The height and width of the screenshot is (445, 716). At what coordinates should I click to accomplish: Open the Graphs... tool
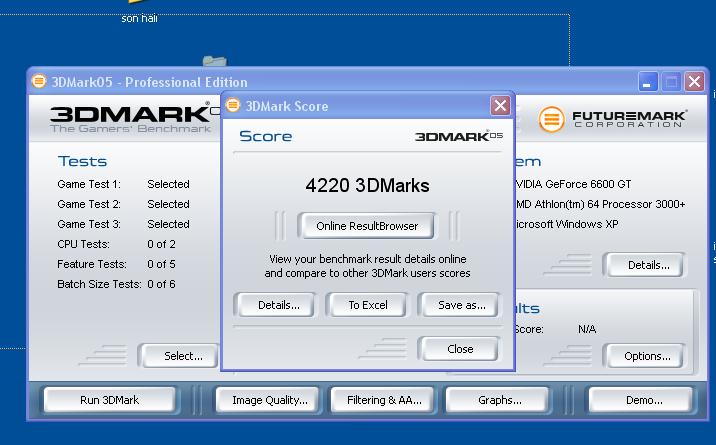pyautogui.click(x=499, y=400)
